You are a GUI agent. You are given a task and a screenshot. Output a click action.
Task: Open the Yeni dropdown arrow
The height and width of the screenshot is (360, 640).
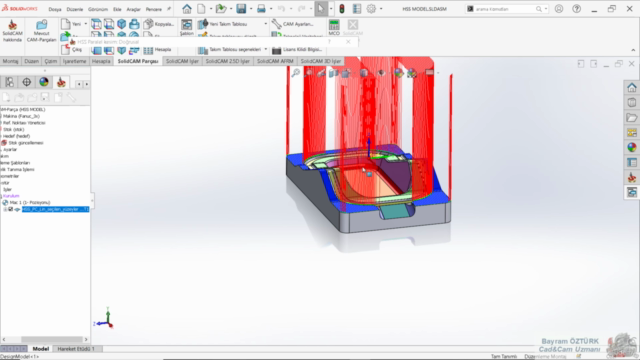[x=85, y=24]
